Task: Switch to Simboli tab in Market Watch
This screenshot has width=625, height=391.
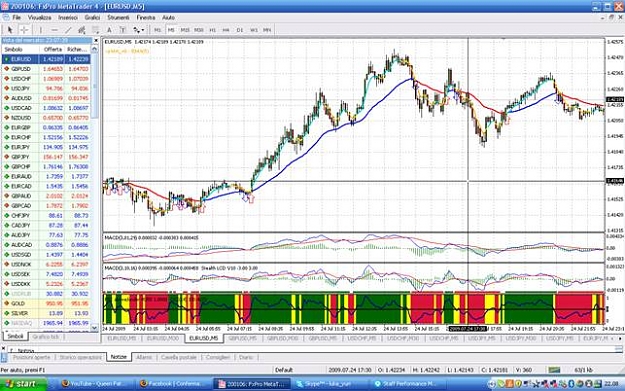Action: pyautogui.click(x=16, y=336)
